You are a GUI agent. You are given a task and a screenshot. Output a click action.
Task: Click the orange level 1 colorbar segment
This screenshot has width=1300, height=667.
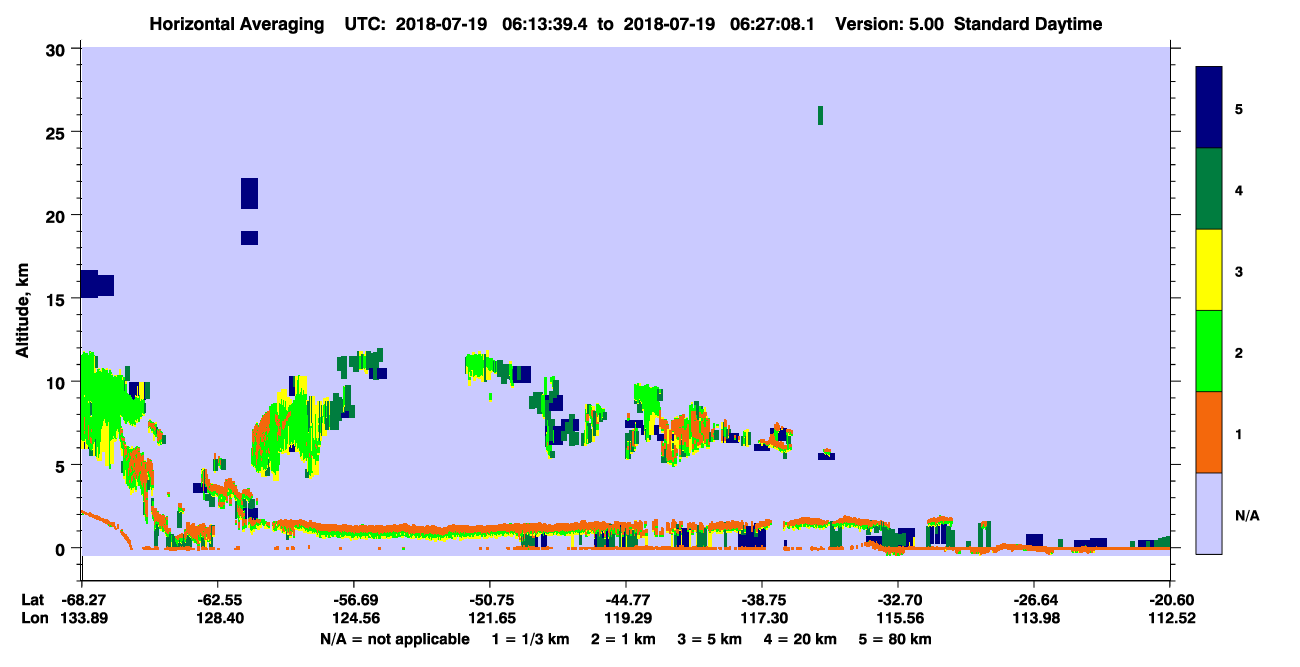(x=1209, y=432)
